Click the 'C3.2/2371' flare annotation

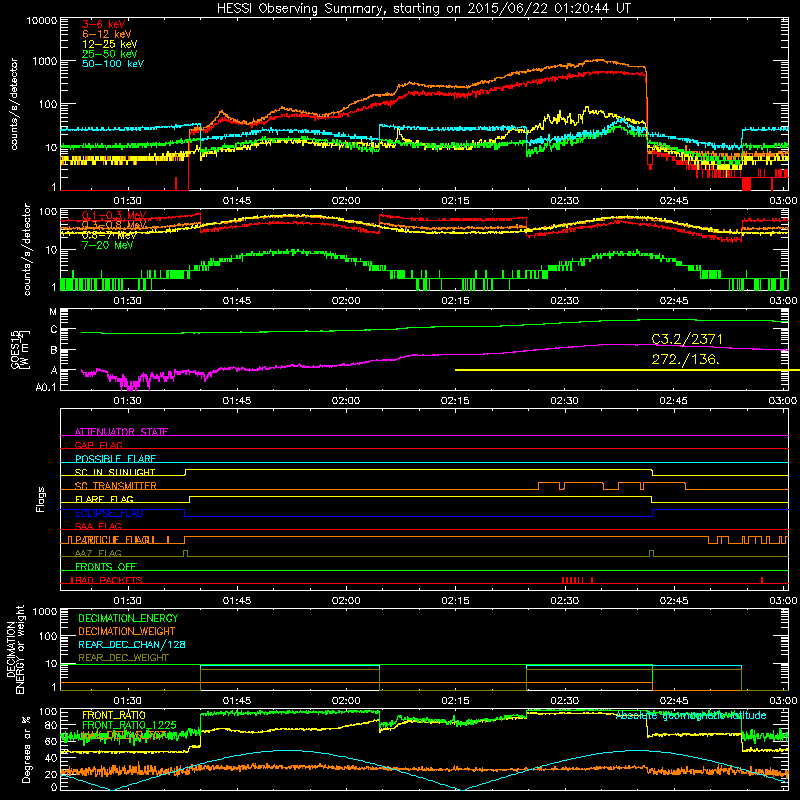[687, 339]
